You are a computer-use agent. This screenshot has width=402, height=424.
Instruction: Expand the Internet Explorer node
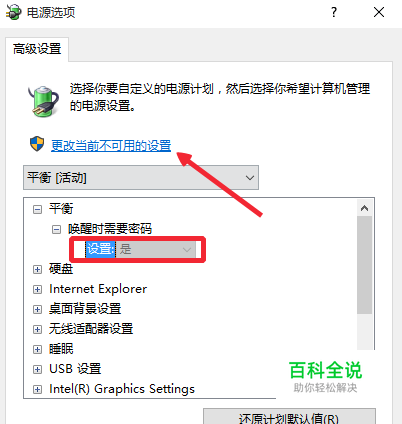tap(37, 289)
